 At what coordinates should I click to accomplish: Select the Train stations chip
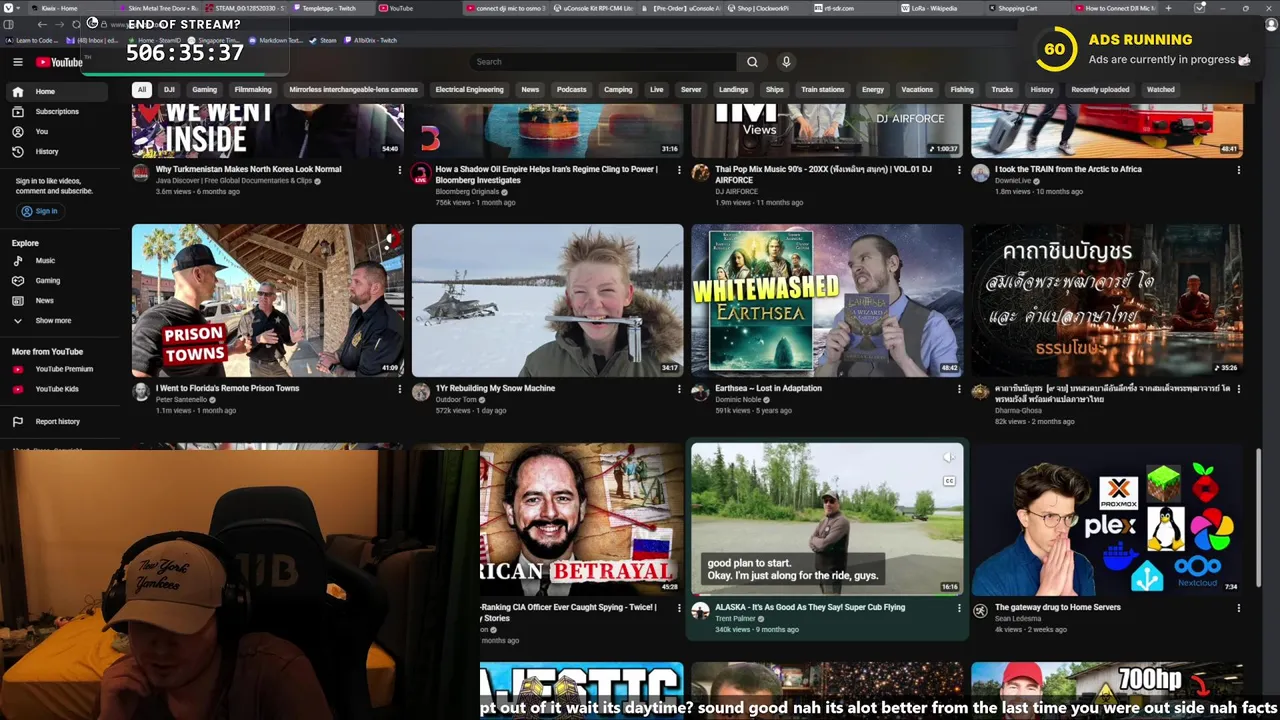823,90
